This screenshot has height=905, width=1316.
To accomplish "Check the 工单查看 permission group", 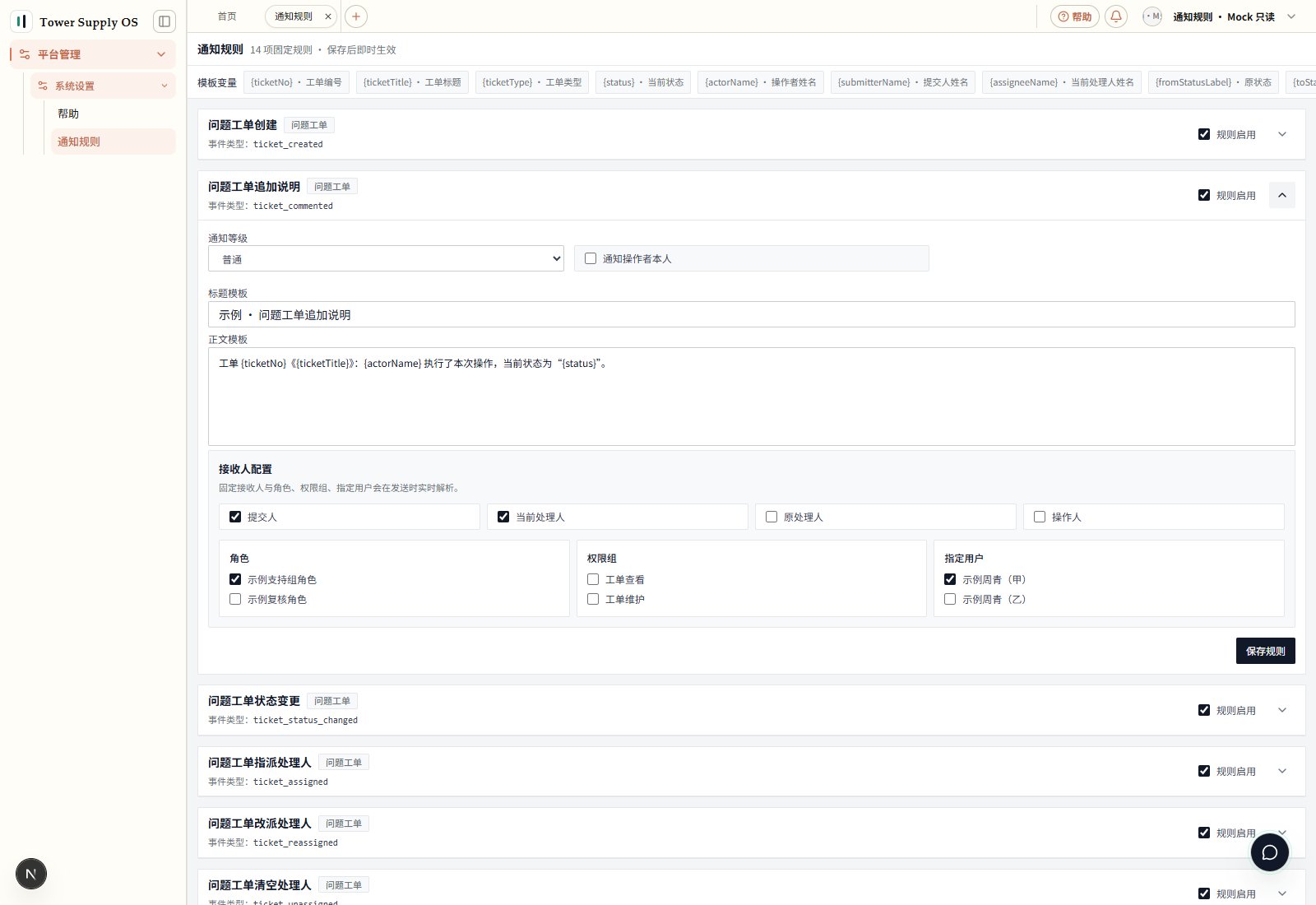I will pyautogui.click(x=593, y=579).
